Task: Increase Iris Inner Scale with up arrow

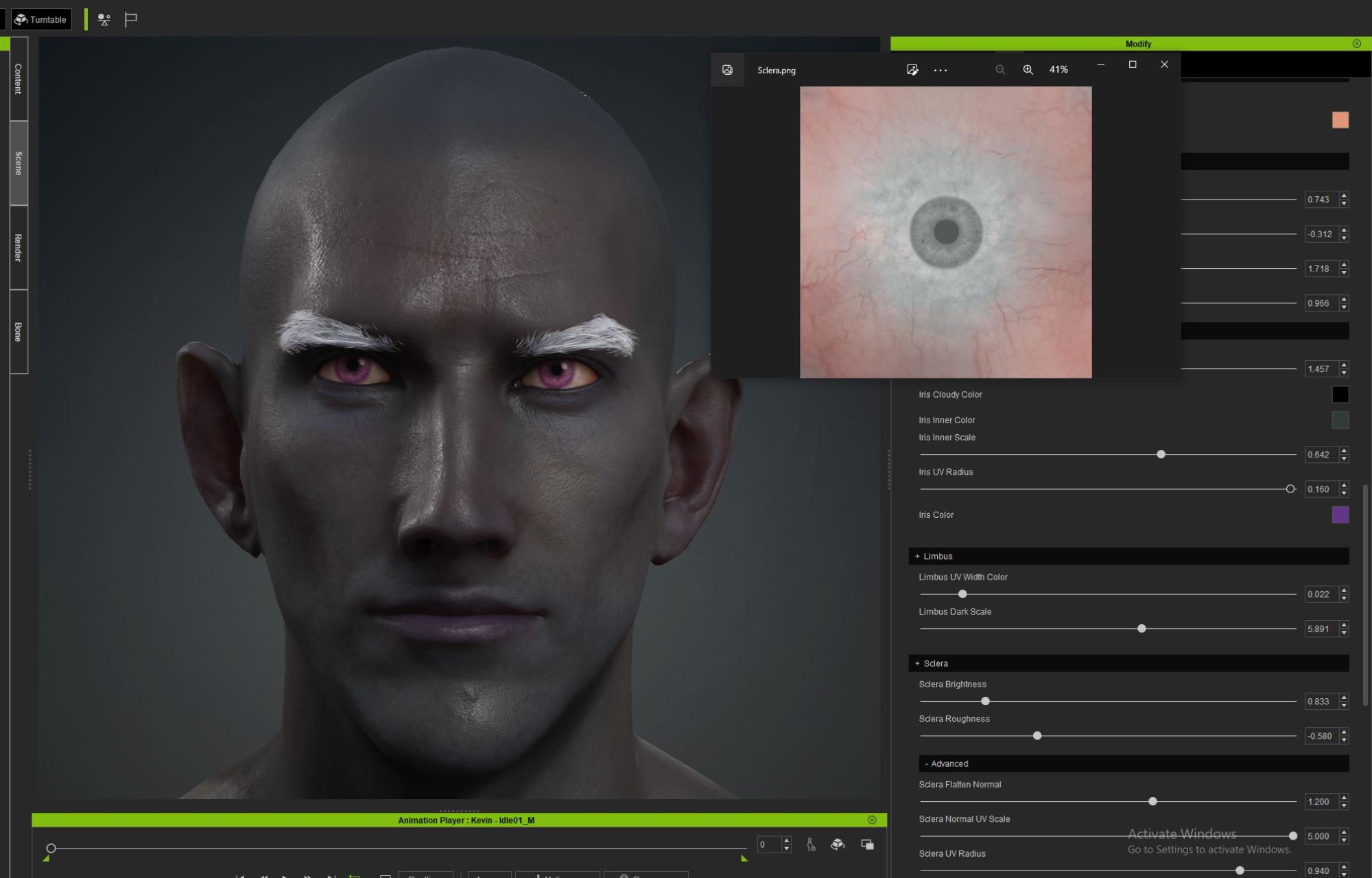Action: click(x=1344, y=451)
